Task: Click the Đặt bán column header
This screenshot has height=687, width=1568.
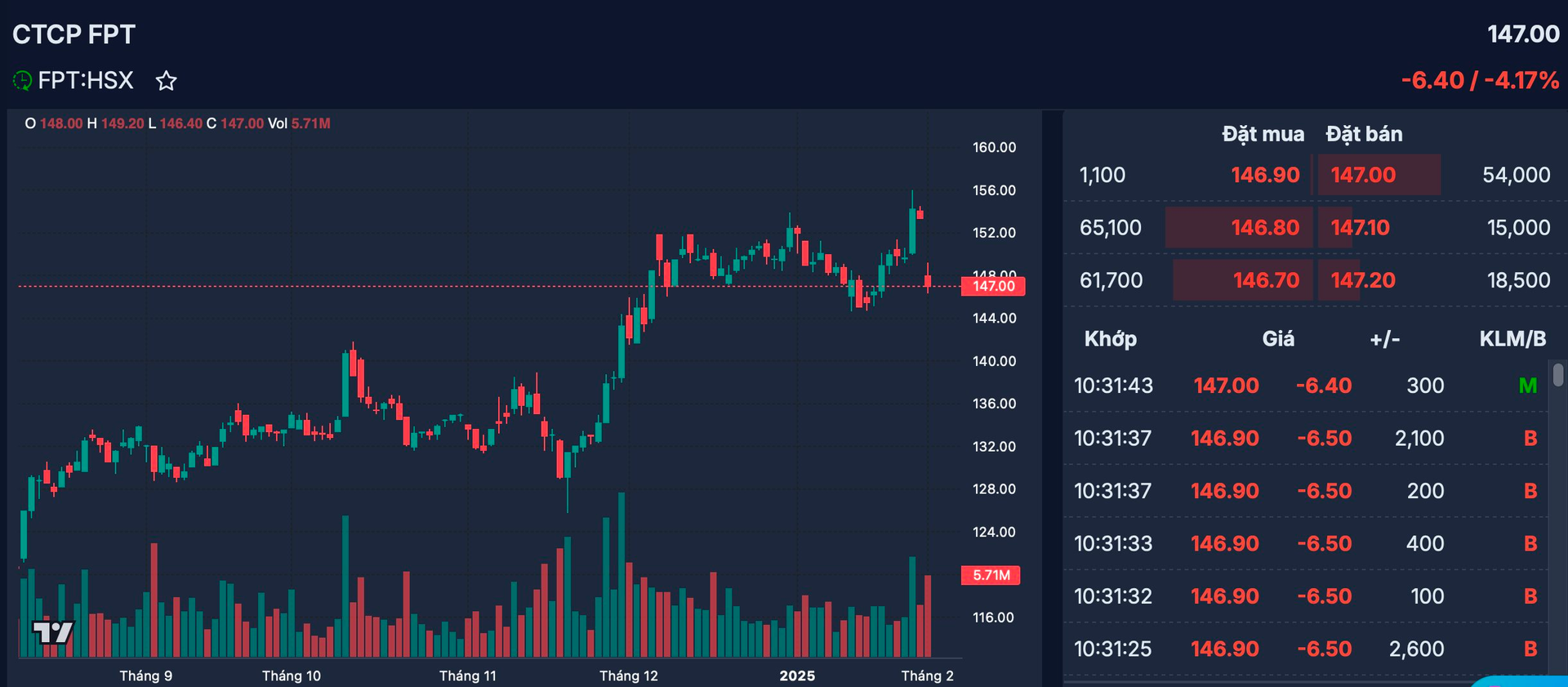Action: (x=1364, y=134)
